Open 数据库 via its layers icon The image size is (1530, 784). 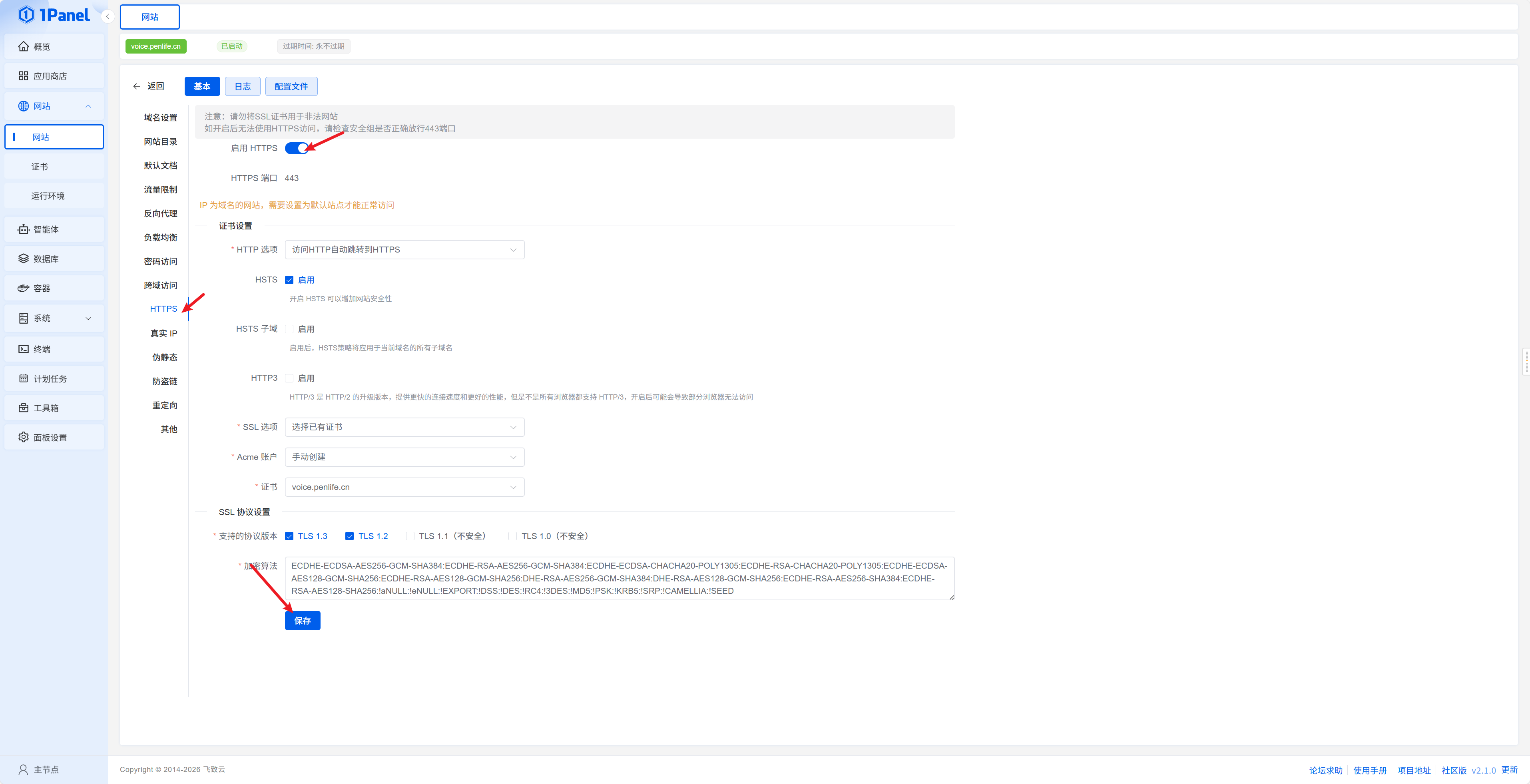point(23,259)
